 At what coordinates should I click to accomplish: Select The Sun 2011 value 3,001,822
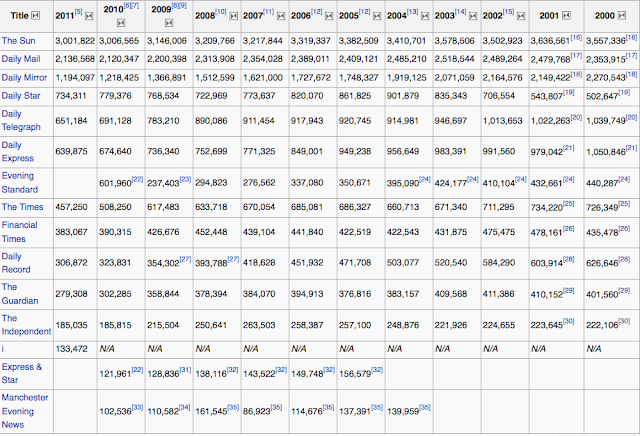(x=75, y=41)
